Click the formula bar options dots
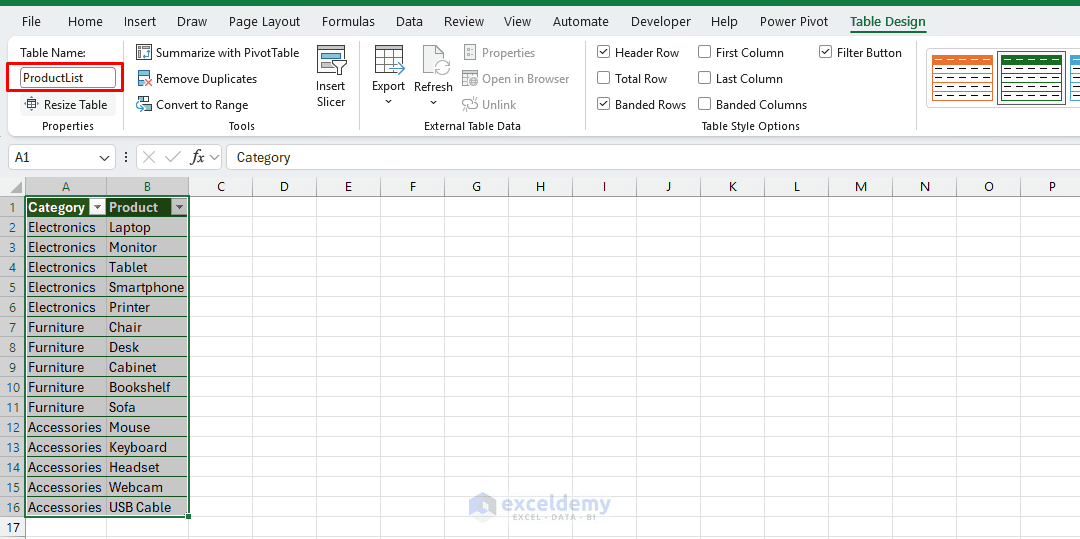Screen dimensions: 1080x539 click(x=126, y=158)
